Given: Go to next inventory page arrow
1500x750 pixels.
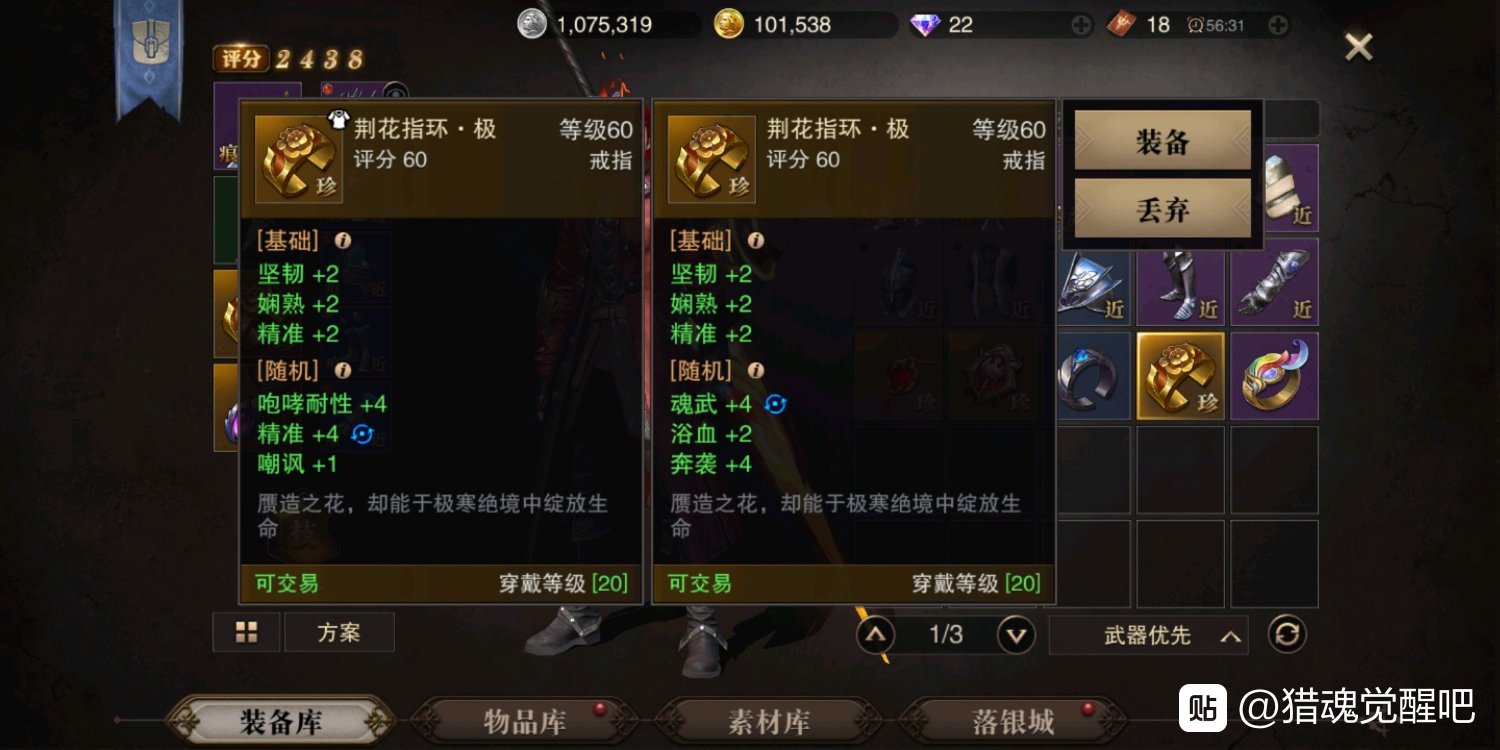Looking at the screenshot, I should tap(1016, 634).
